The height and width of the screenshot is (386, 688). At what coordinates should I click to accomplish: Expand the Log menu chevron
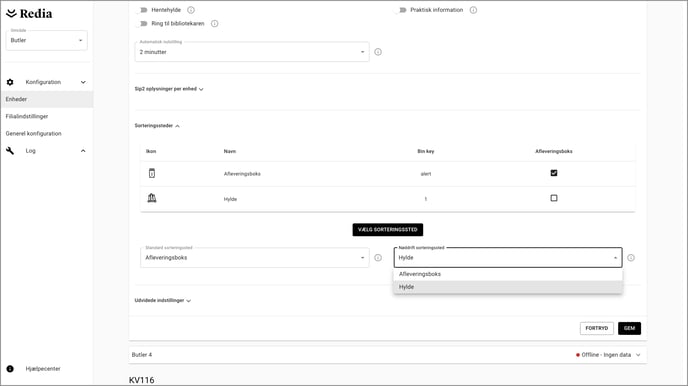83,151
